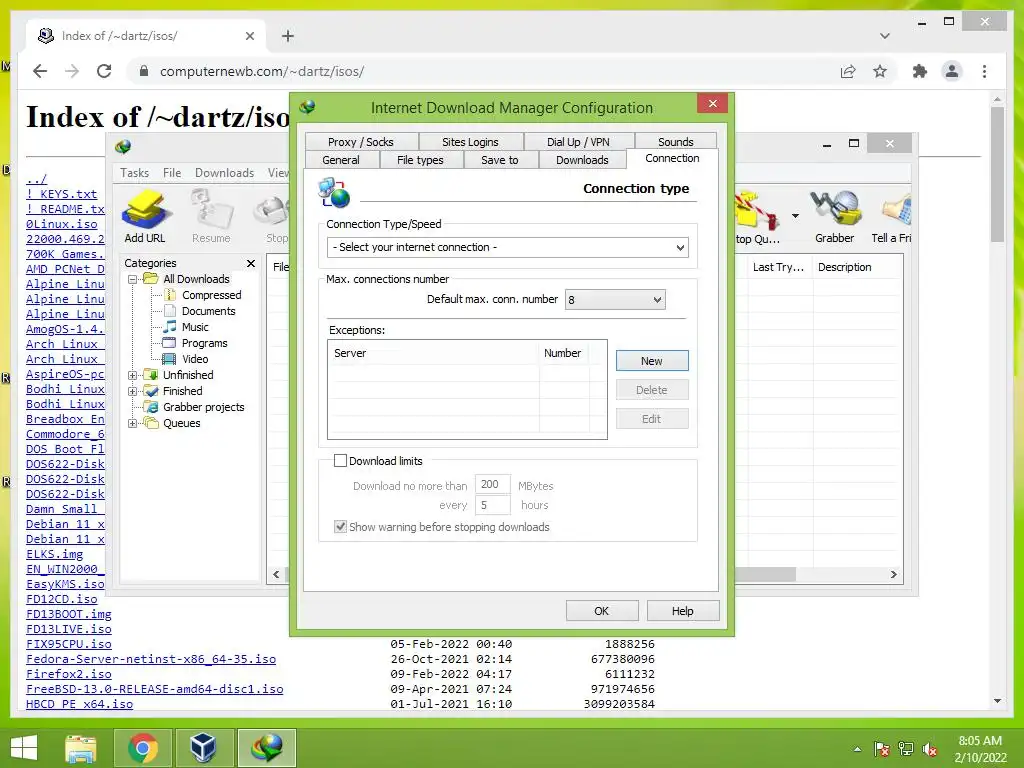Open the File menu in IDM
The image size is (1024, 768).
point(172,173)
